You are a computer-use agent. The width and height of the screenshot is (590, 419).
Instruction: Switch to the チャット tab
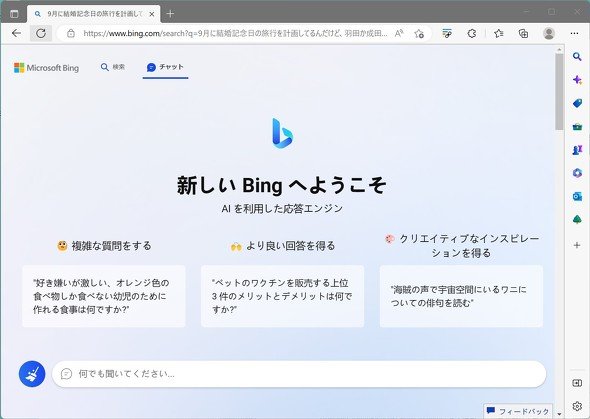(x=165, y=67)
